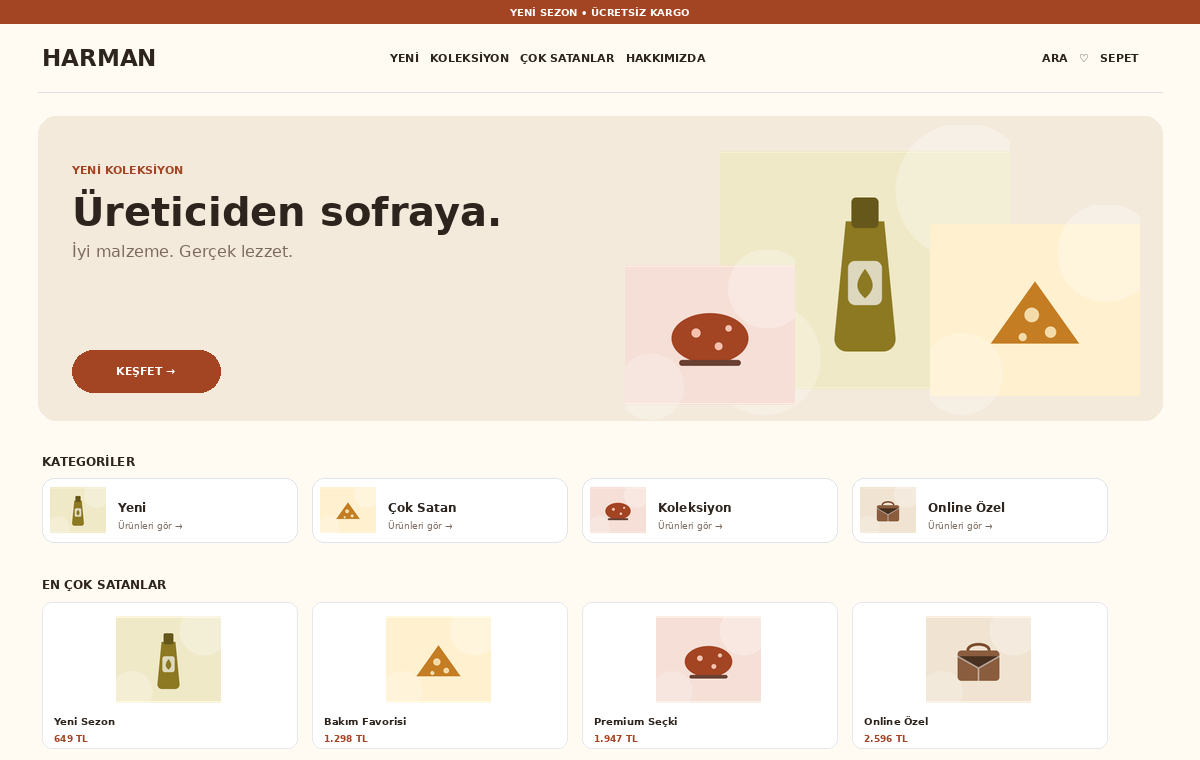Click the cheese wedge icon in Çok Satan category

pyautogui.click(x=348, y=510)
